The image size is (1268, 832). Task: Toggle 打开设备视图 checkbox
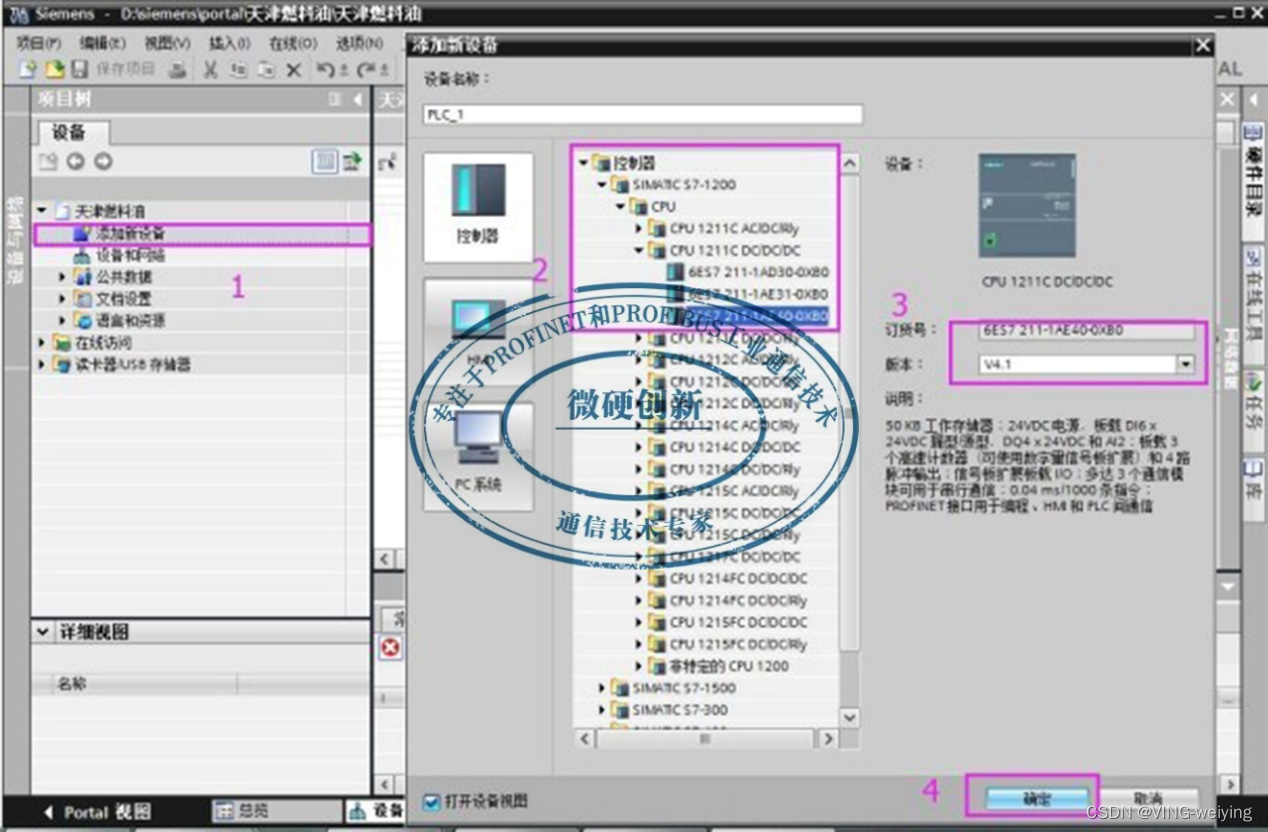[432, 801]
